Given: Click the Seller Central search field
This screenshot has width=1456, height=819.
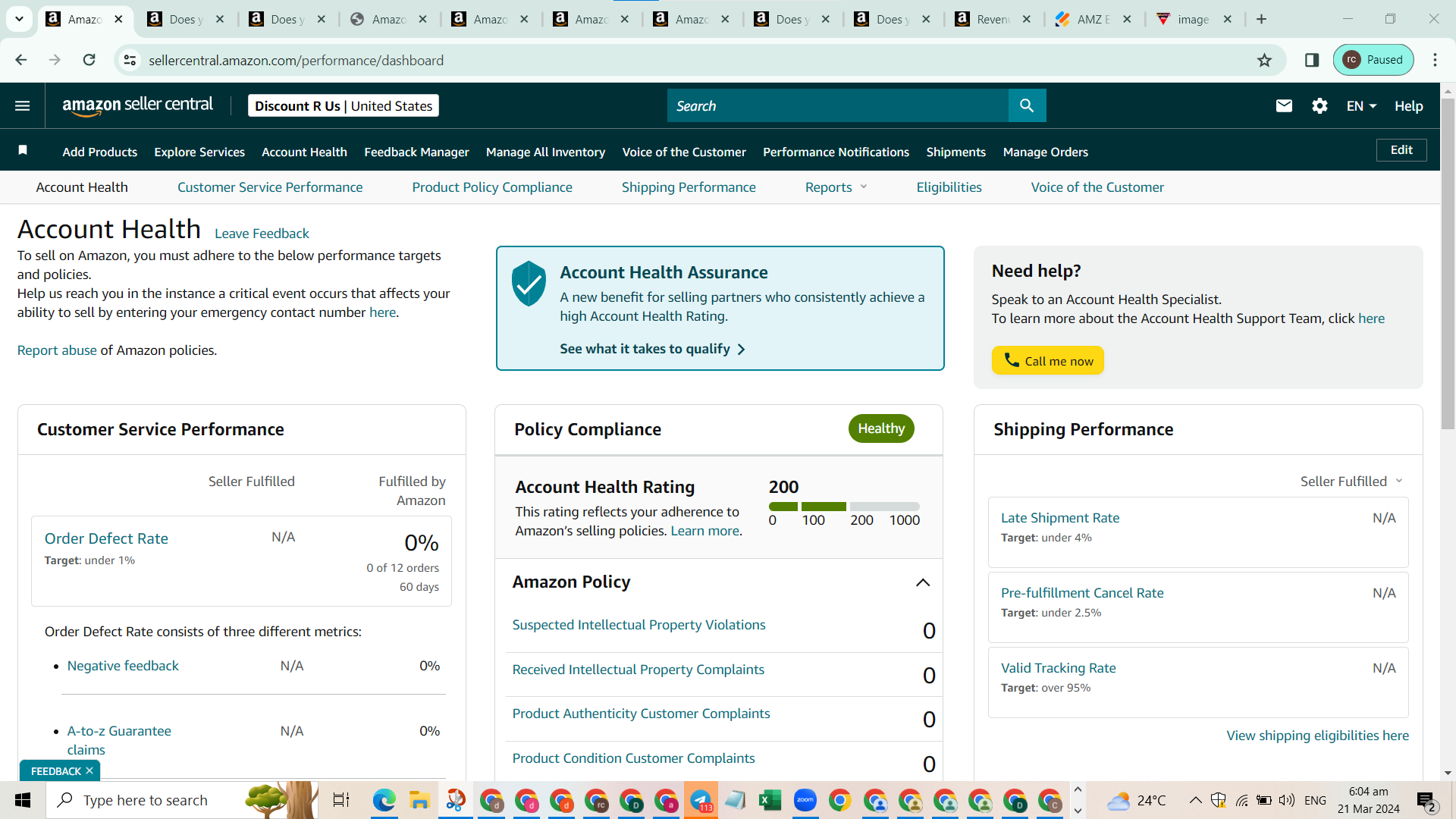Looking at the screenshot, I should 838,105.
